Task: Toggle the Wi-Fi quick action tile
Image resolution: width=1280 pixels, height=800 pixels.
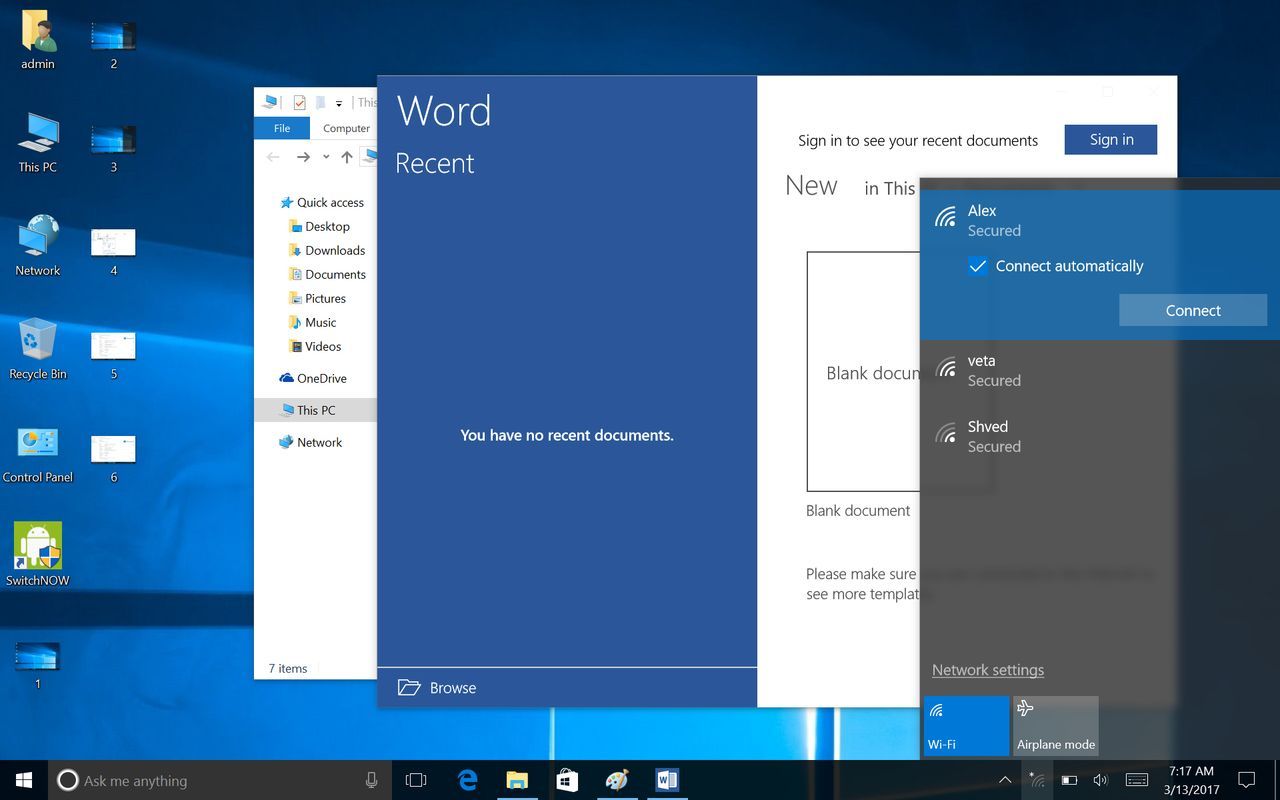Action: (x=966, y=725)
